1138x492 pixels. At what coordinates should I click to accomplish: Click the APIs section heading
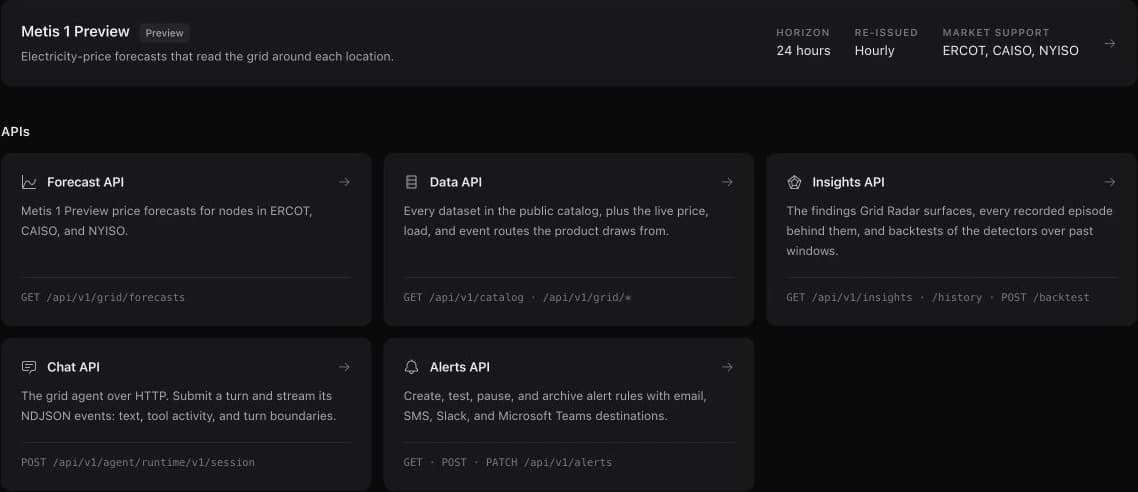[15, 132]
